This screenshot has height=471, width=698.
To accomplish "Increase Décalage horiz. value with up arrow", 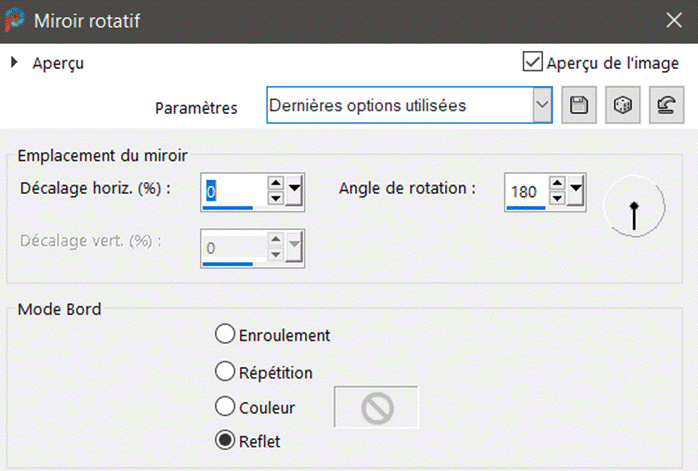I will 275,184.
